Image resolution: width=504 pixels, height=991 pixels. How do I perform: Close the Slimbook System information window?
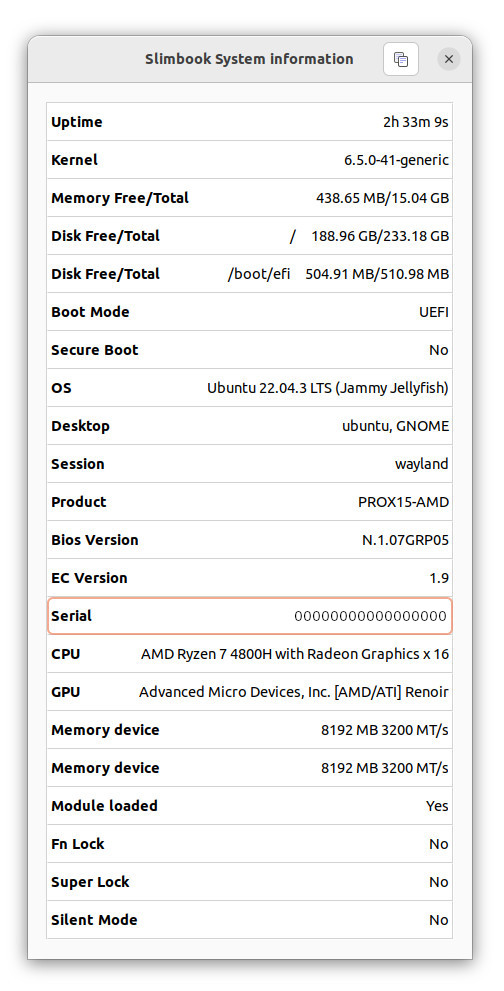[x=449, y=59]
